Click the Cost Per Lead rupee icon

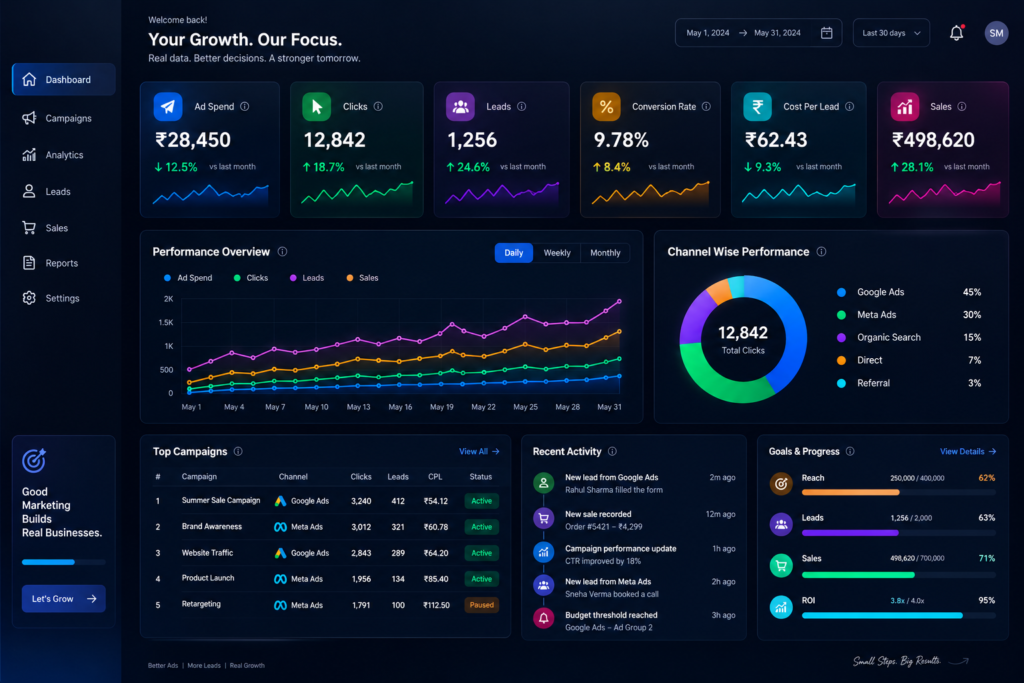(x=758, y=106)
